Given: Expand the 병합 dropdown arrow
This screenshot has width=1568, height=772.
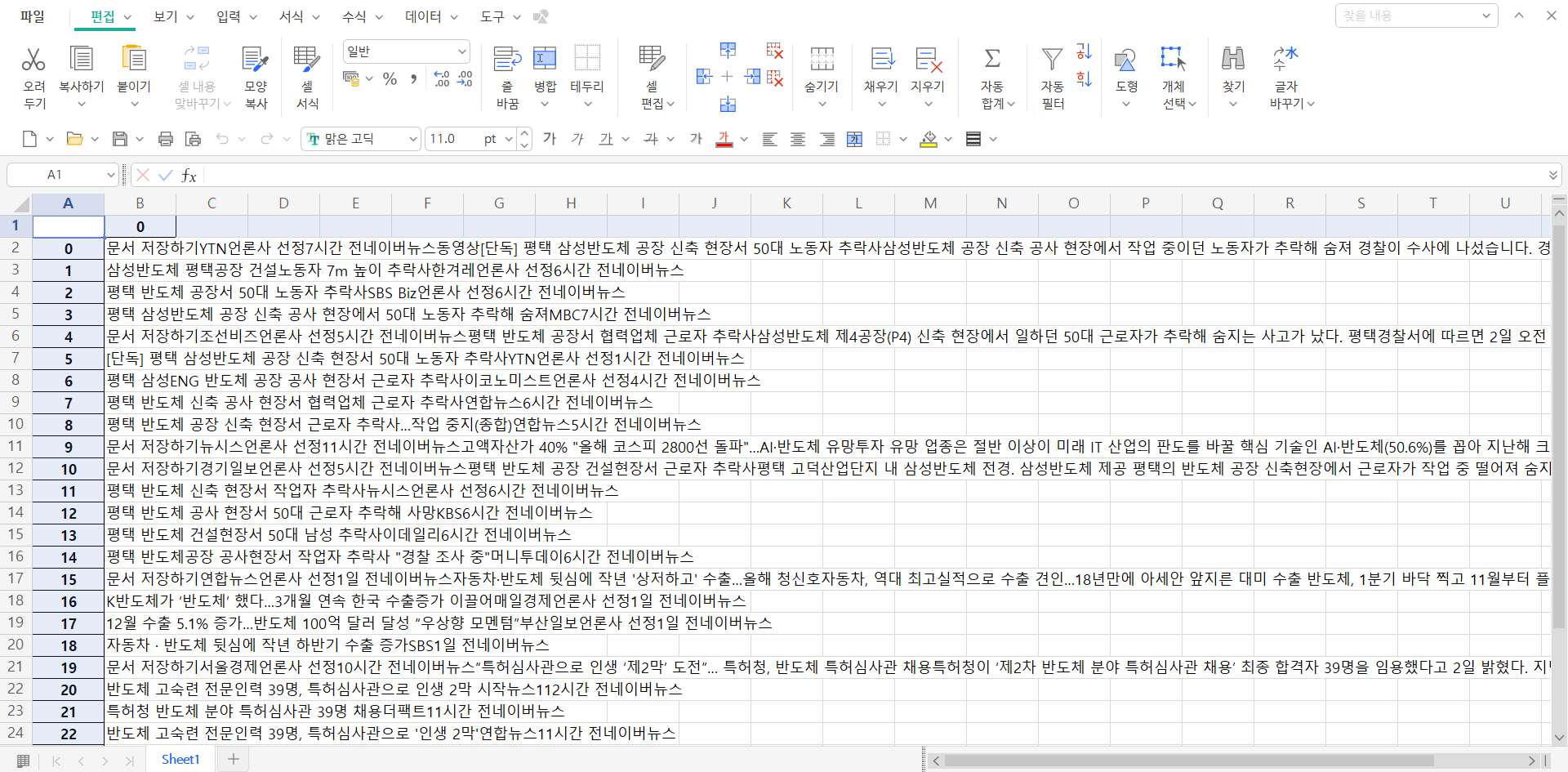Looking at the screenshot, I should pyautogui.click(x=545, y=104).
